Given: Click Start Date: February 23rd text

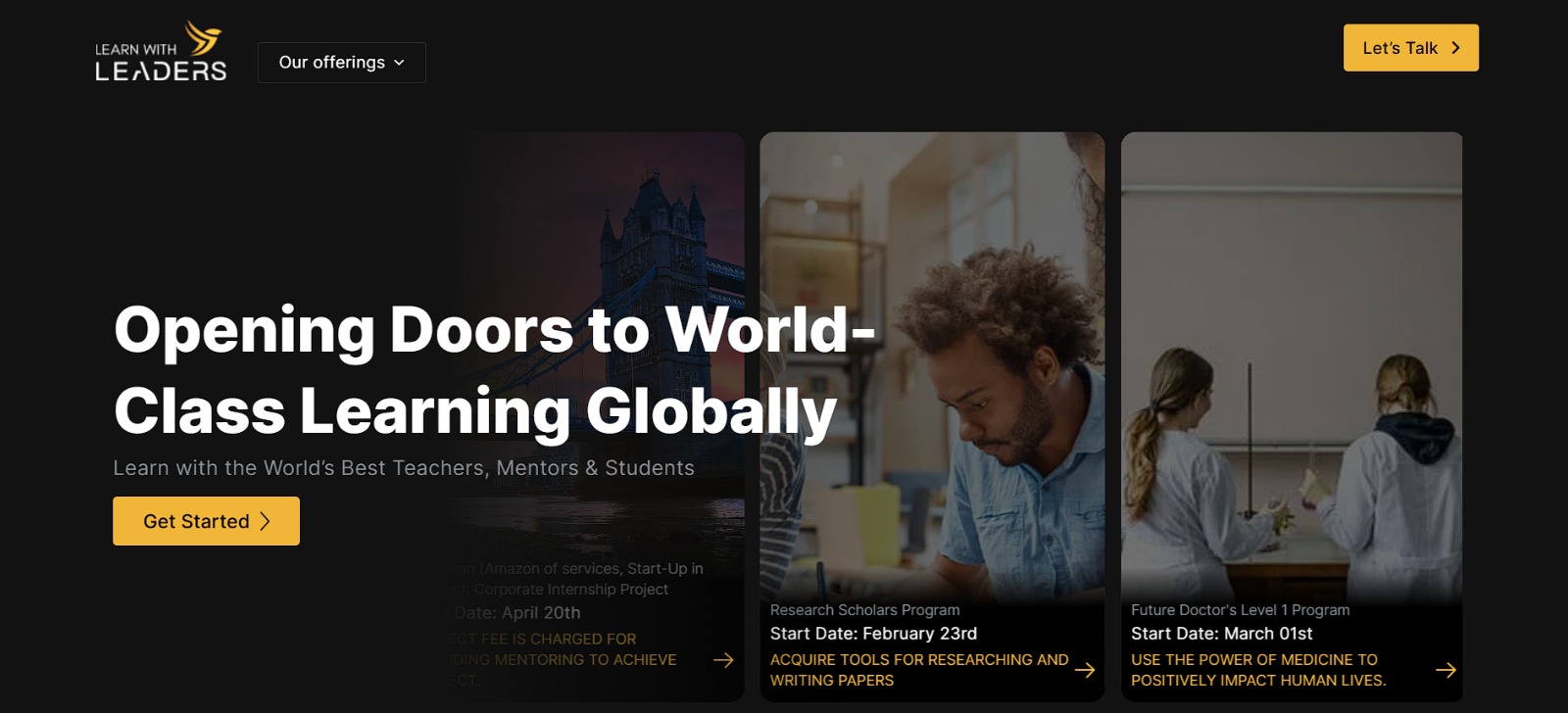Looking at the screenshot, I should pos(873,634).
